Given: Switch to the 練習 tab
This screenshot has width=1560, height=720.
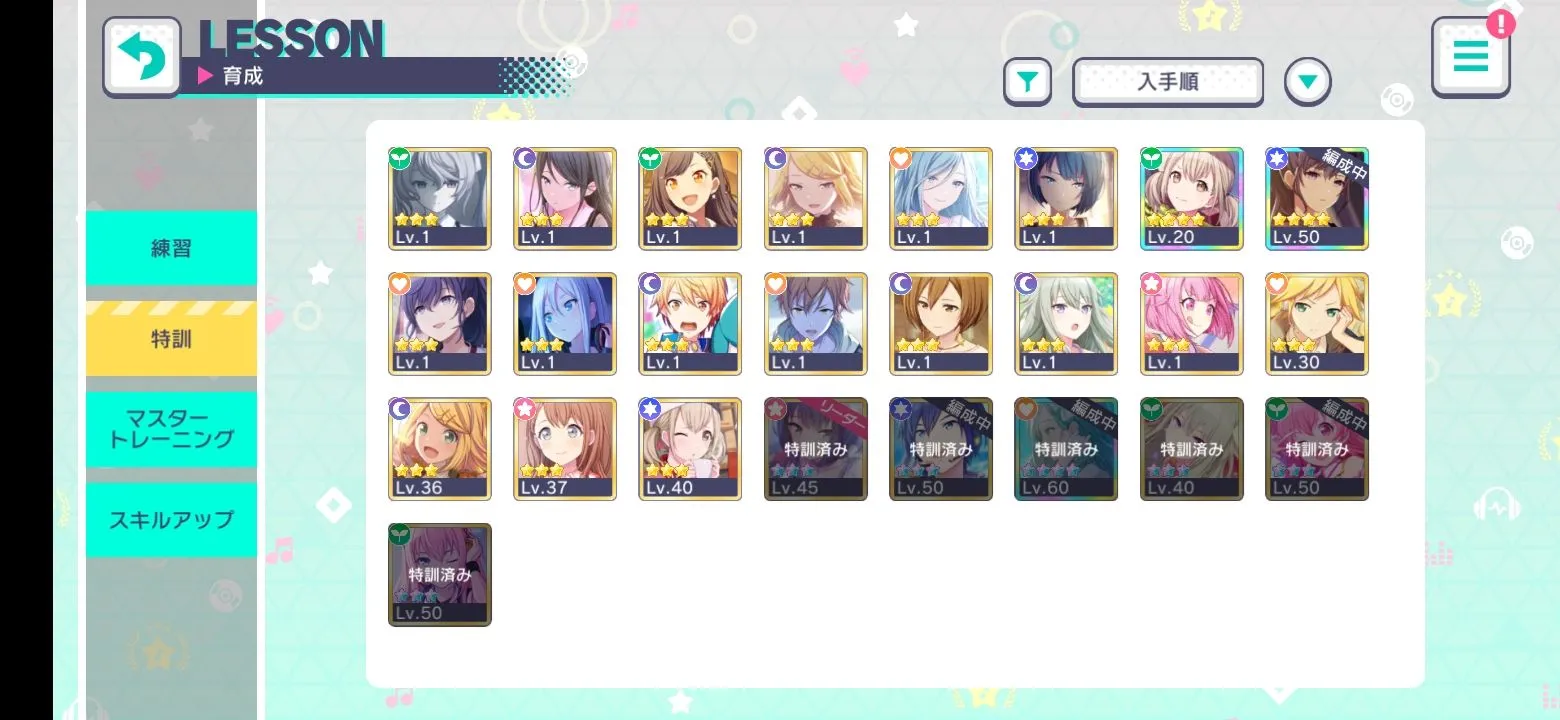Looking at the screenshot, I should [171, 248].
